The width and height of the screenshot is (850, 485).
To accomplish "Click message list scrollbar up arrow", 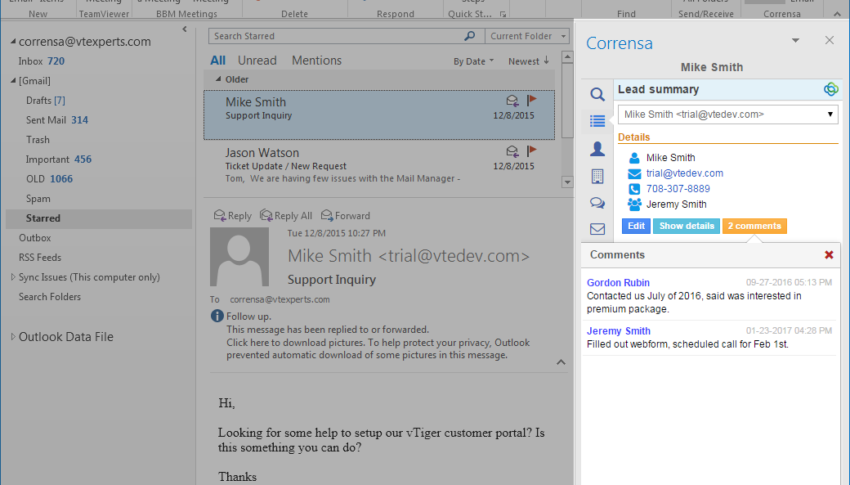I will 567,57.
